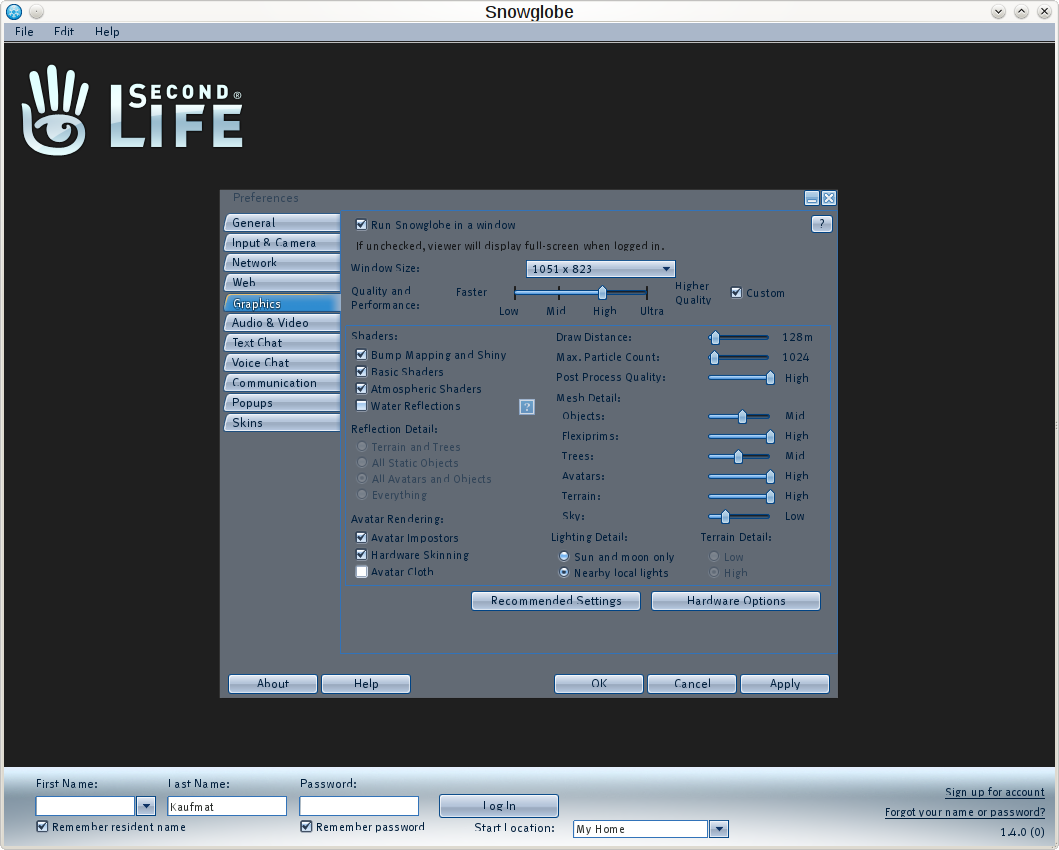The height and width of the screenshot is (850, 1059).
Task: Follow the Sign up for account link
Action: tap(994, 792)
